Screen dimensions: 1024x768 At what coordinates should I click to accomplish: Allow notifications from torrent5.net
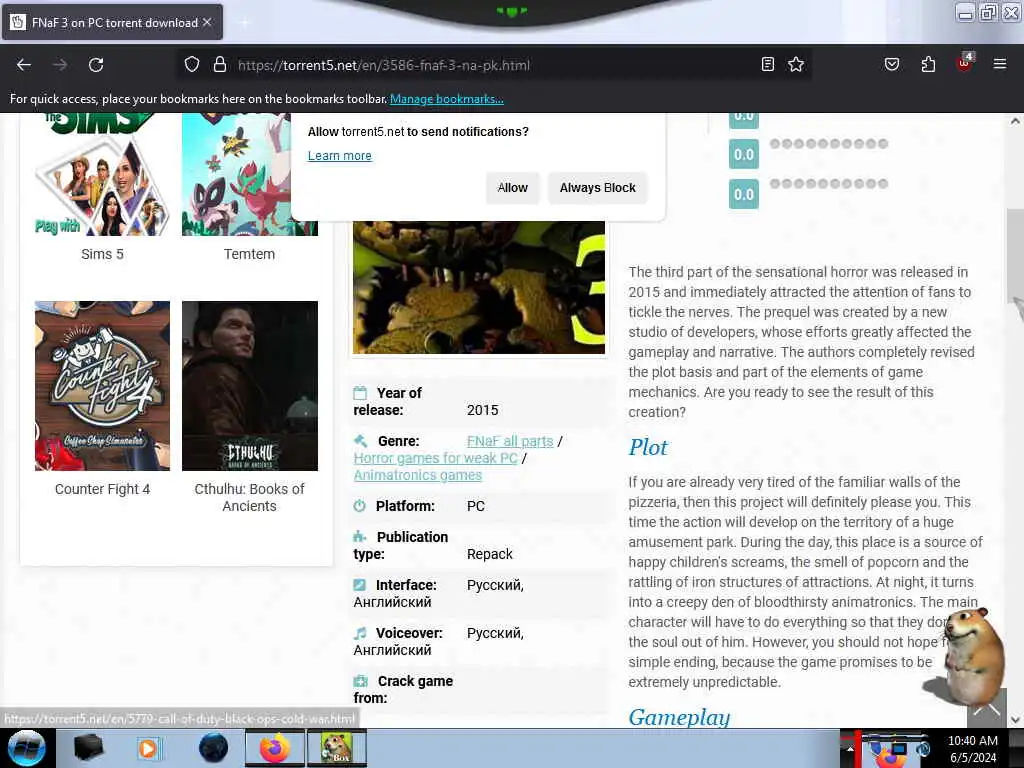coord(513,188)
